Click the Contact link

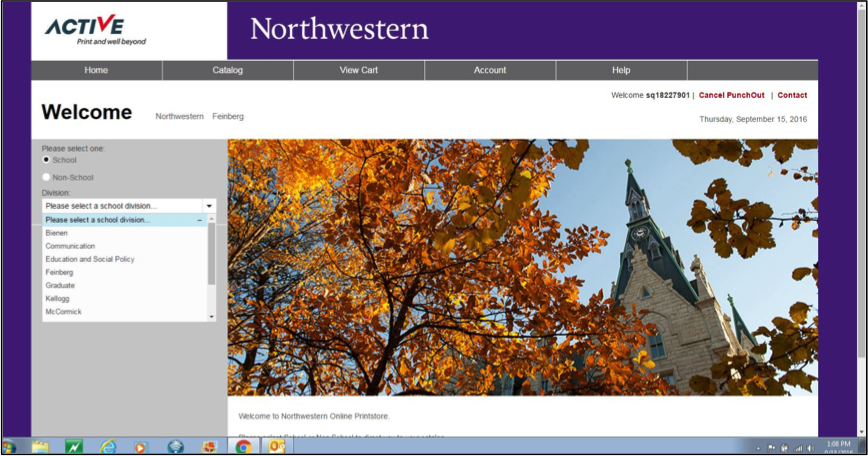click(792, 95)
